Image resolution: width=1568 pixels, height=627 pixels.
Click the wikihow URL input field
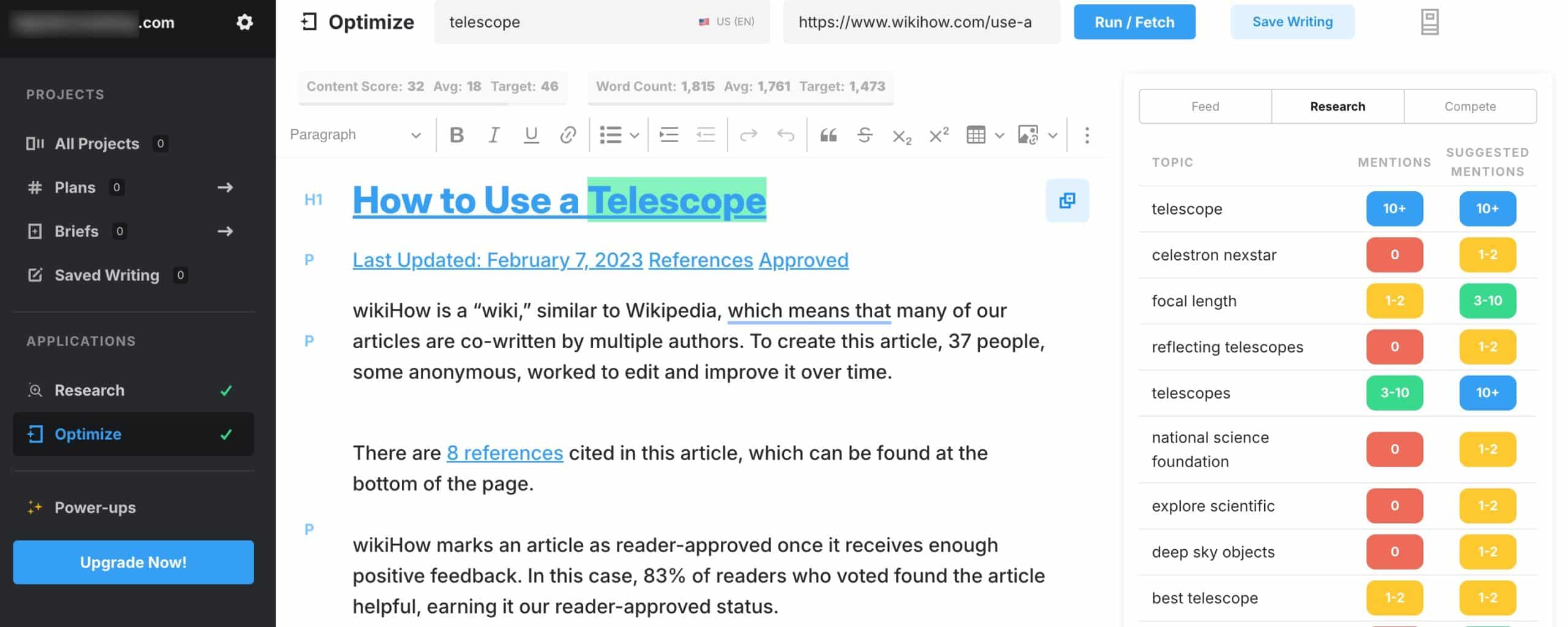[x=921, y=22]
